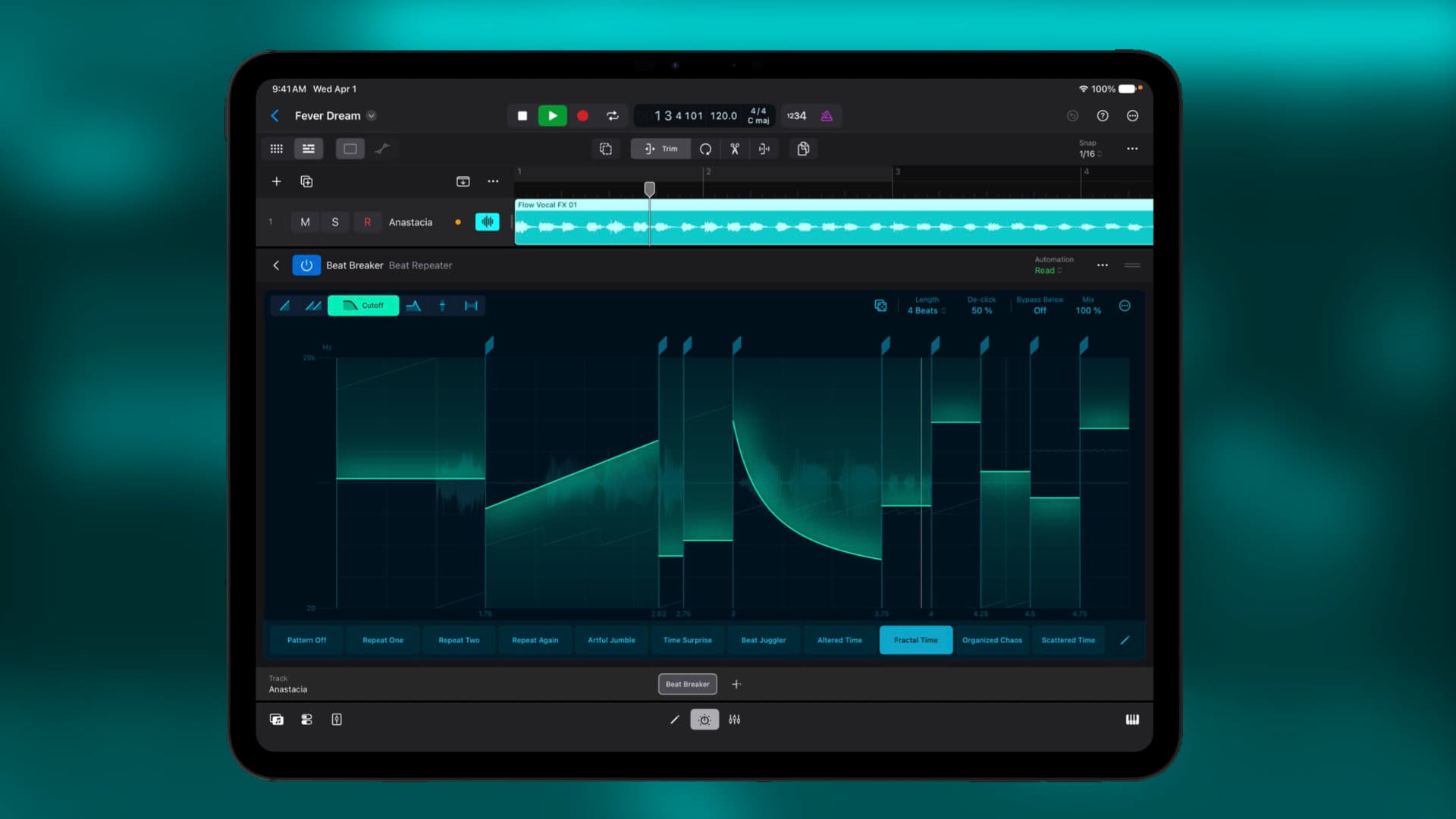1456x819 pixels.
Task: Start playback with the green Play button
Action: click(552, 116)
